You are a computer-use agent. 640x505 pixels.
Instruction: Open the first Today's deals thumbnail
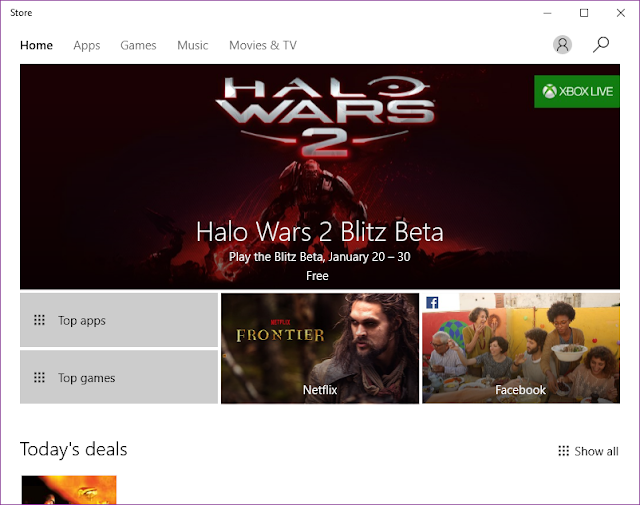point(69,490)
